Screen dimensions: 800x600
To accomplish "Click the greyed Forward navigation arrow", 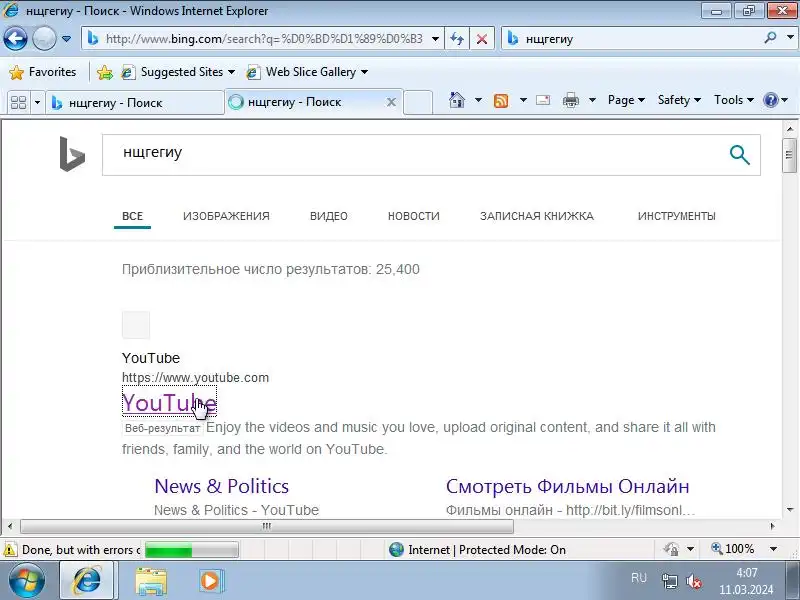I will coord(44,38).
